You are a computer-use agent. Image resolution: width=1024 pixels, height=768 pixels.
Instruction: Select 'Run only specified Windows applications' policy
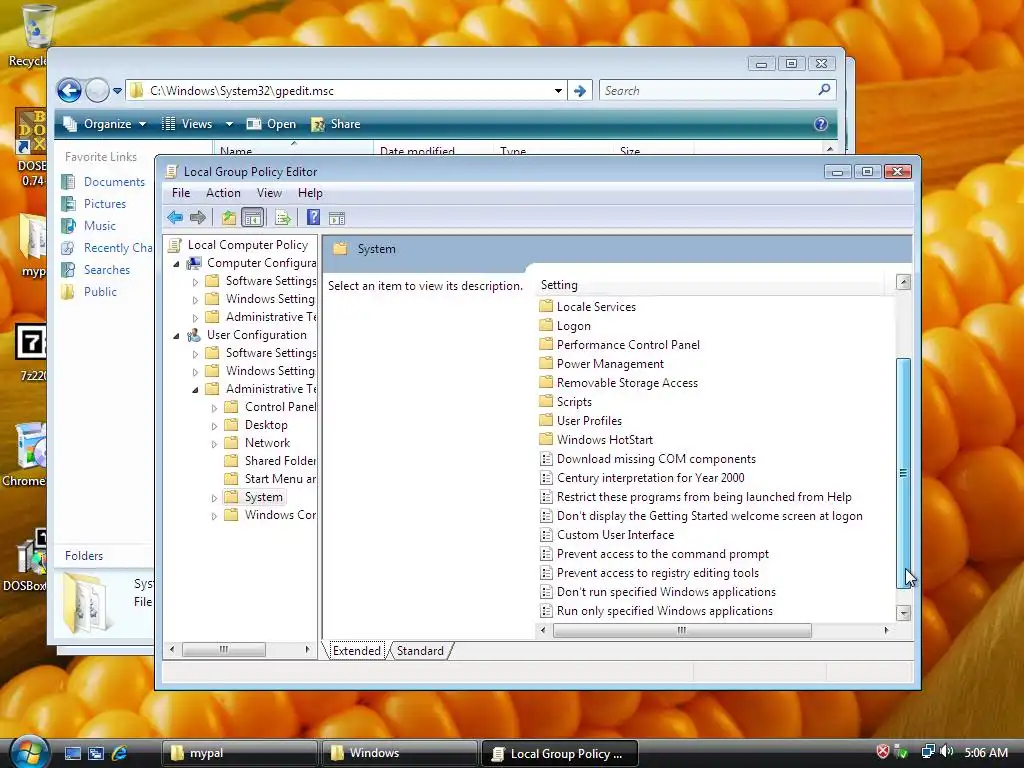coord(657,611)
